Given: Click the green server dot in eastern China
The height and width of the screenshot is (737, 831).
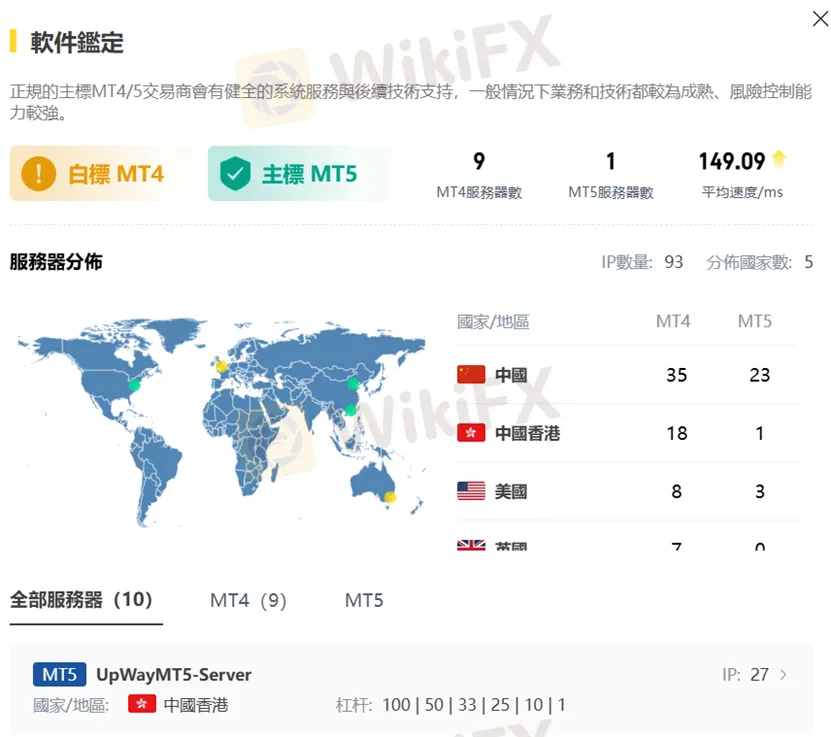Looking at the screenshot, I should pos(353,383).
